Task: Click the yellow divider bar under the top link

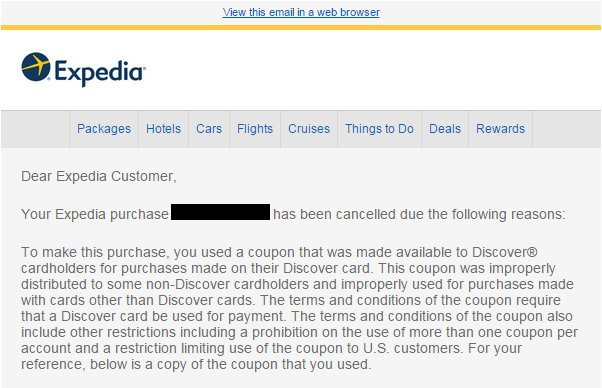Action: [x=301, y=27]
